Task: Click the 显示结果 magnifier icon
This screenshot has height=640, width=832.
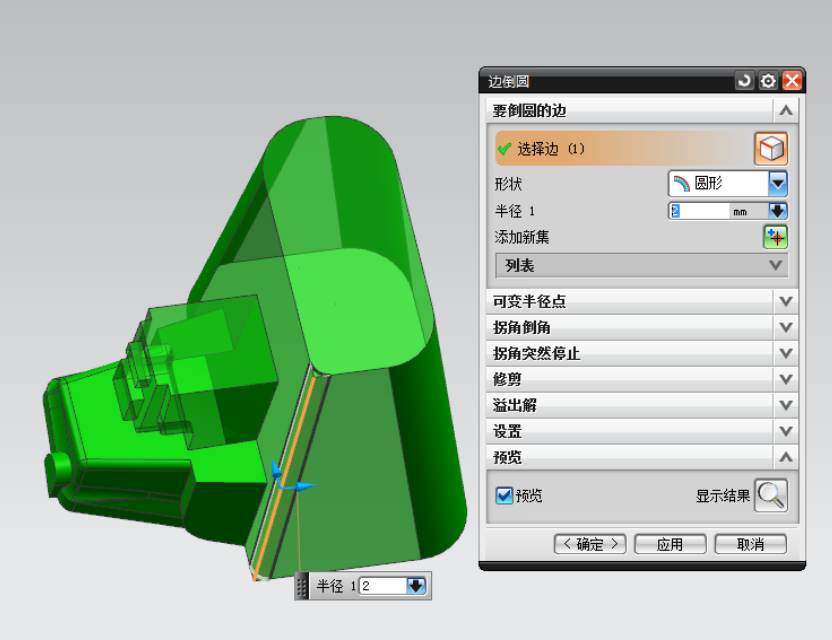Action: coord(771,496)
